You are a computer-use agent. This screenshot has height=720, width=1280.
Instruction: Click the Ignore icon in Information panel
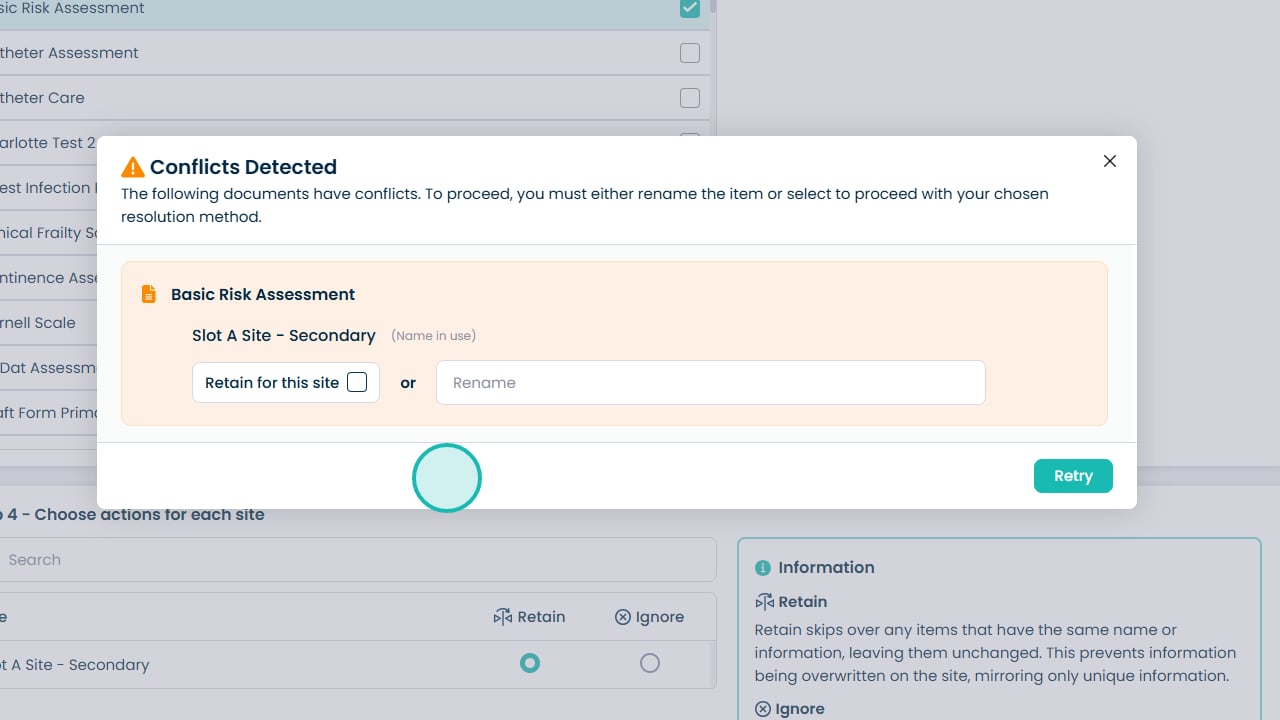click(x=763, y=709)
